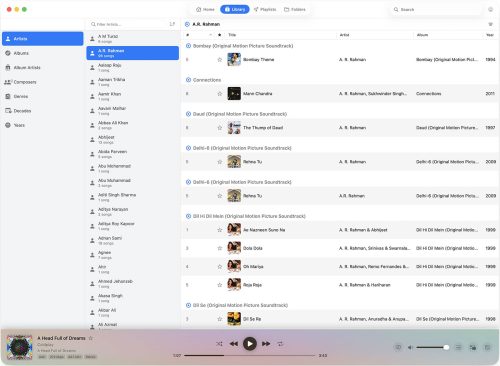Open the play queue list icon
The image size is (500, 366).
click(458, 347)
